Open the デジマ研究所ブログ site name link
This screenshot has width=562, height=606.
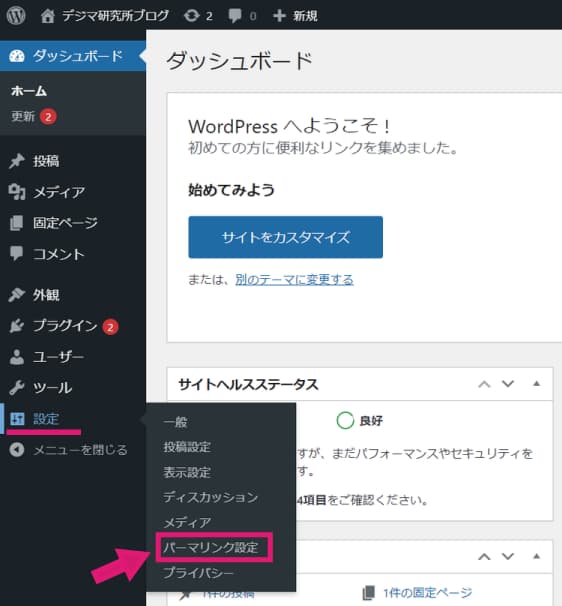coord(116,16)
